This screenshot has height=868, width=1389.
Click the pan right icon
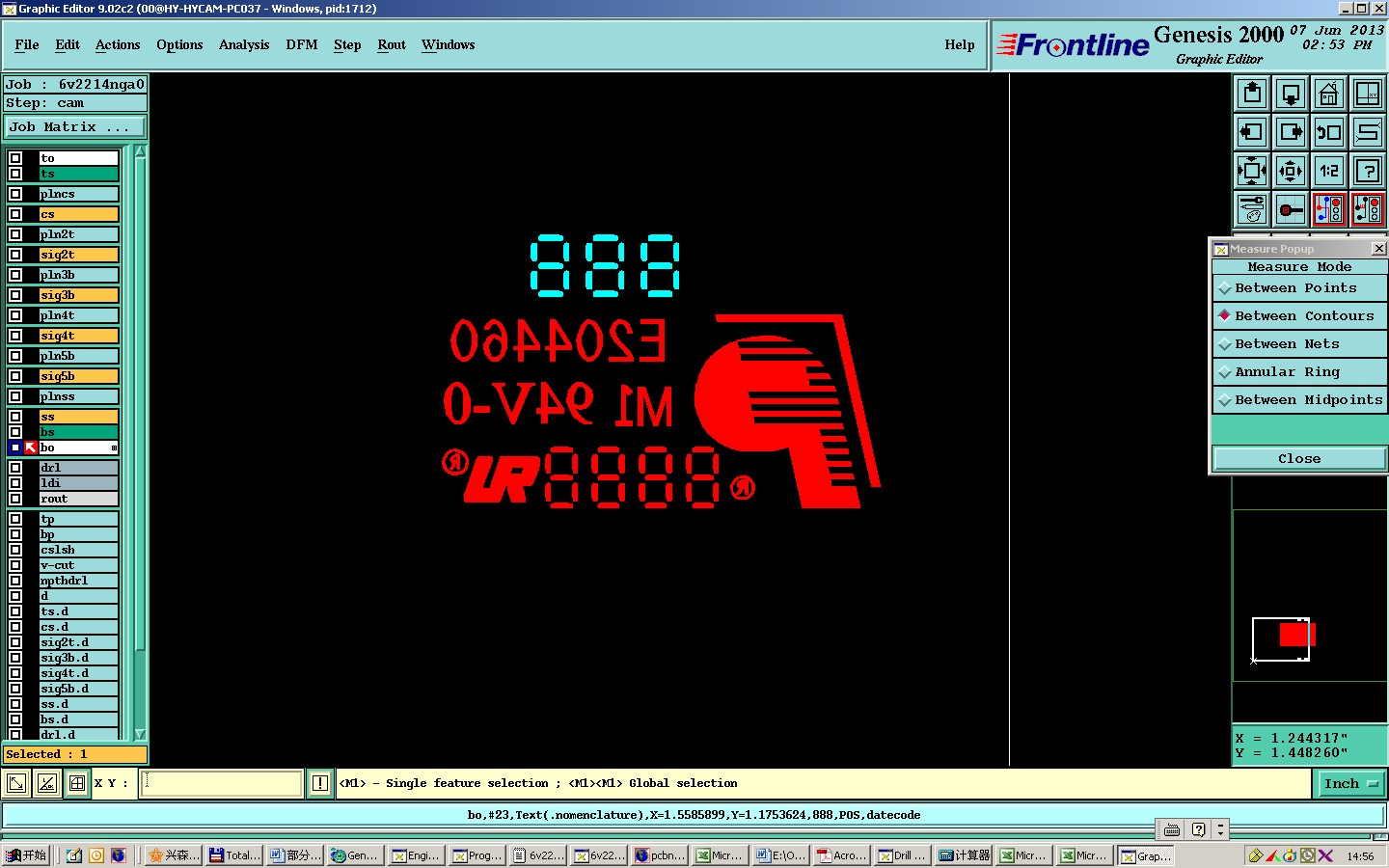pyautogui.click(x=1291, y=132)
